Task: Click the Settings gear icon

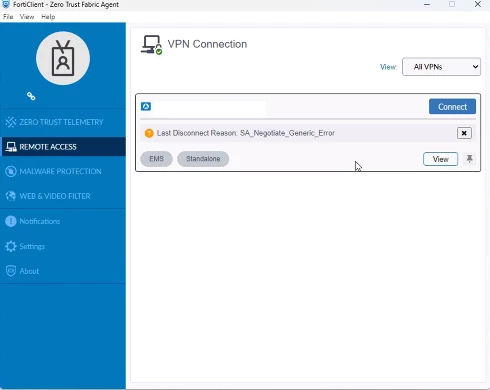Action: tap(11, 246)
